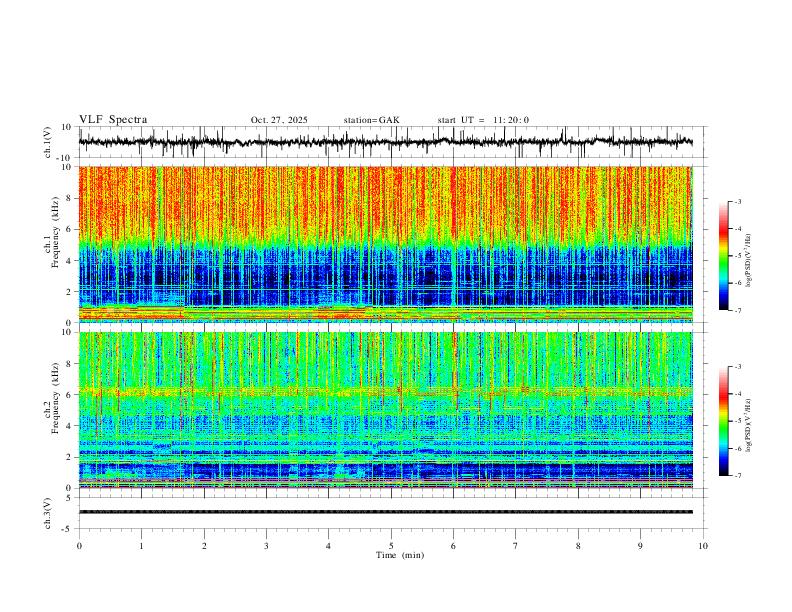Click the ch.1 voltage waveform trace
The width and height of the screenshot is (792, 612).
pos(386,142)
